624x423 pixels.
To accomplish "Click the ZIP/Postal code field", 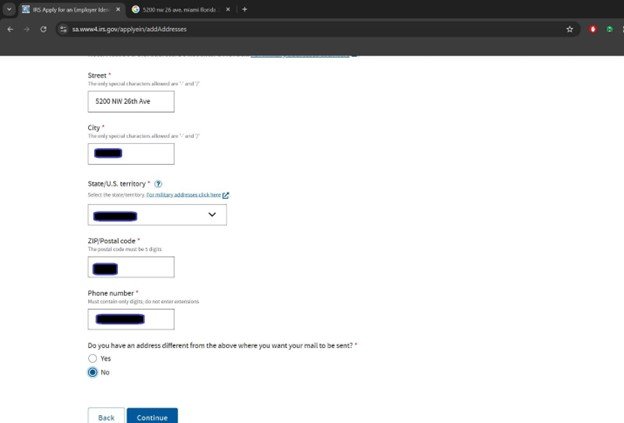I will (x=131, y=267).
